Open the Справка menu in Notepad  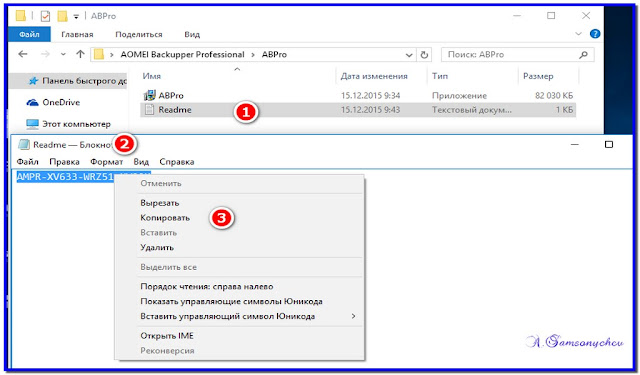(x=177, y=162)
